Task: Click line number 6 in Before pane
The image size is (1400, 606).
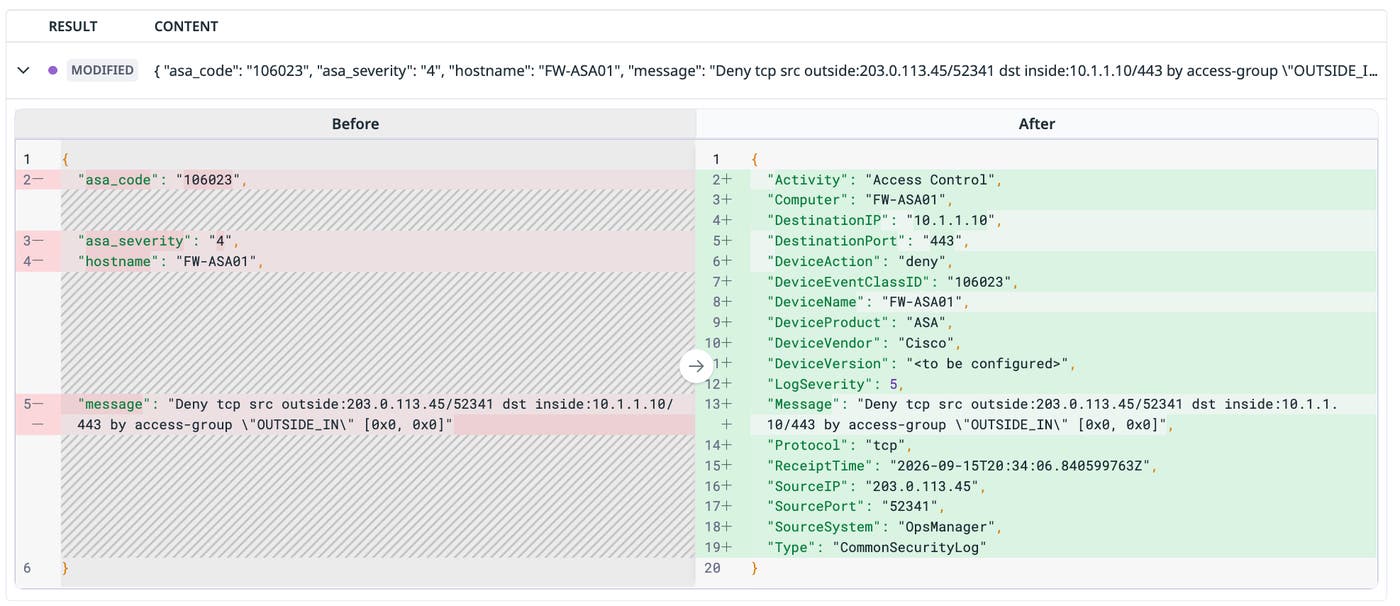Action: (x=27, y=568)
